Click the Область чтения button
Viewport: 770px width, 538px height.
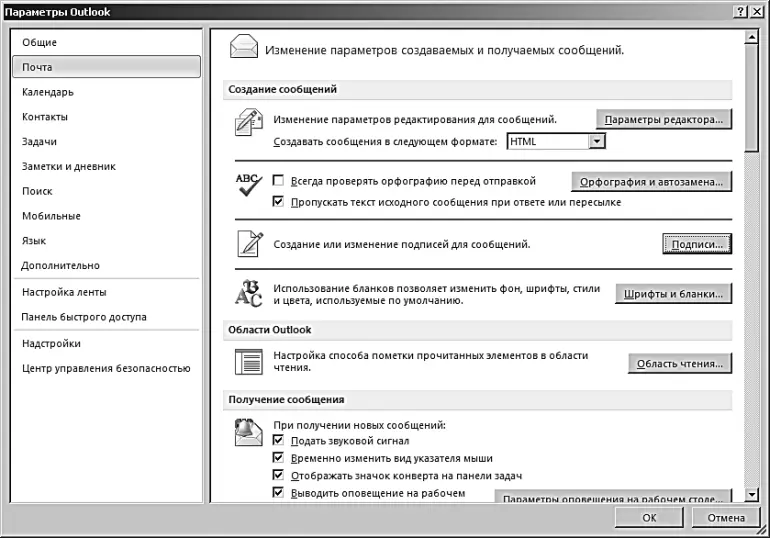(x=680, y=364)
